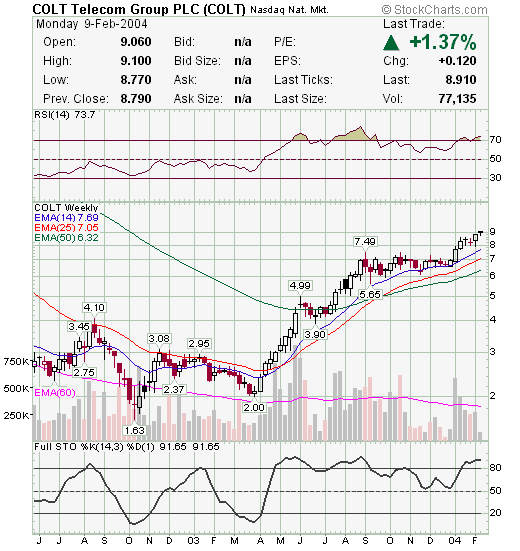This screenshot has width=520, height=551.
Task: Click the green up-triangle Last Trade icon
Action: [391, 43]
